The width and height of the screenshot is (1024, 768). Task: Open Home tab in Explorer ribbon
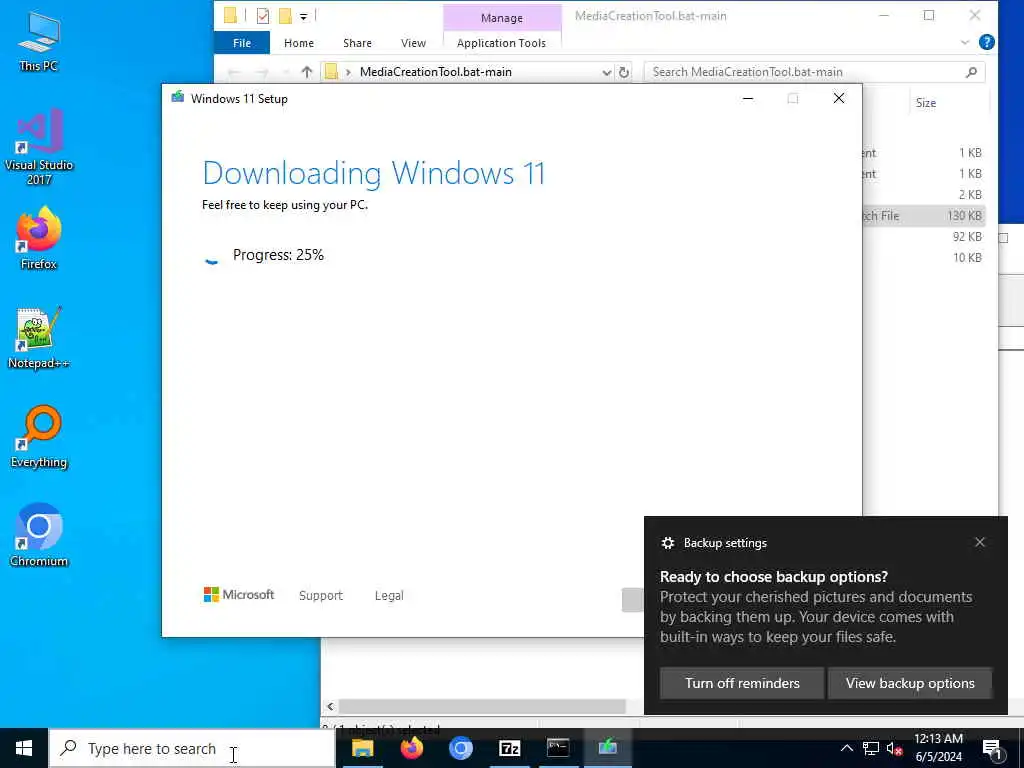click(298, 43)
